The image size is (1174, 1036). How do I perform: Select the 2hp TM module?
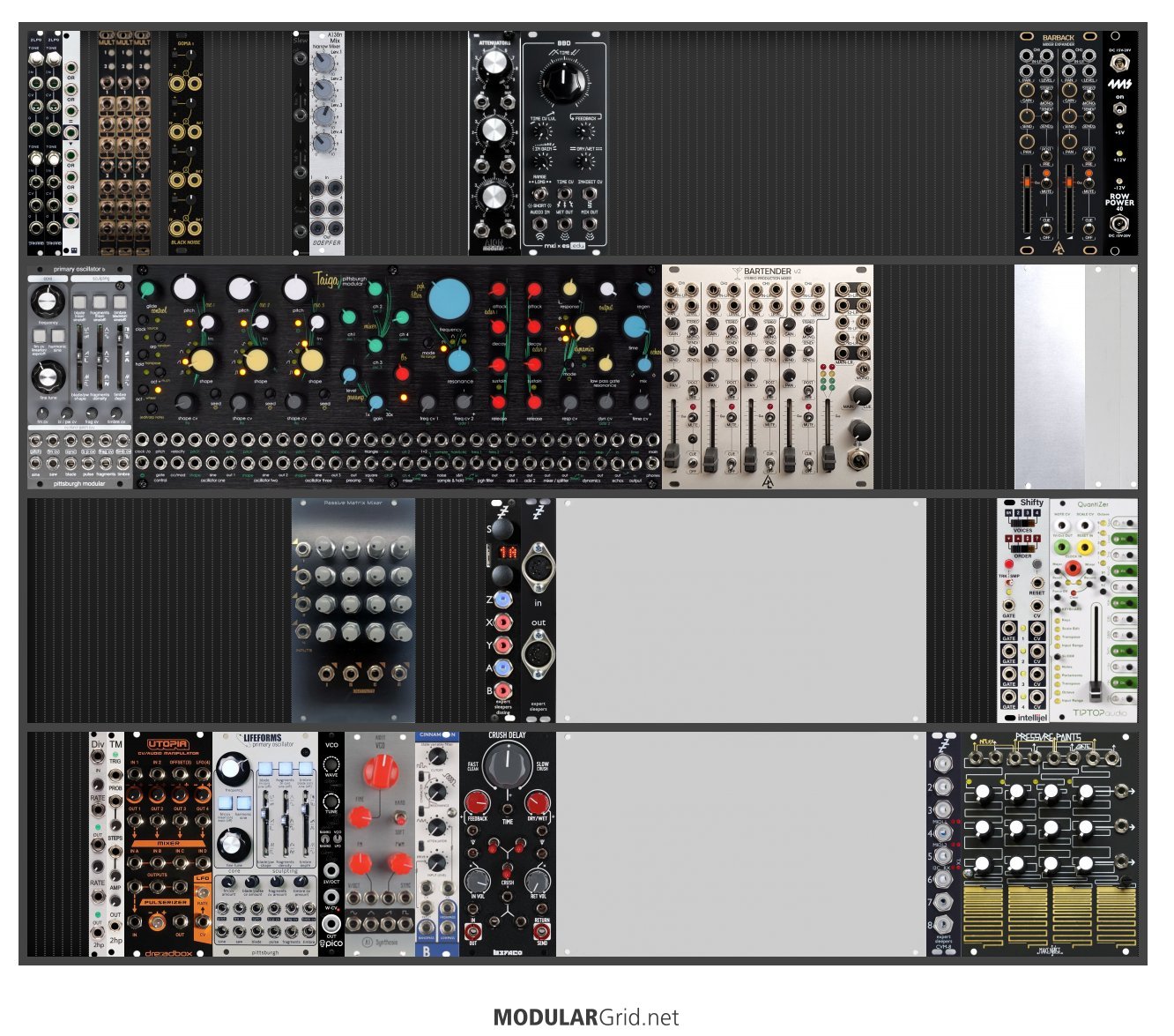click(x=115, y=845)
